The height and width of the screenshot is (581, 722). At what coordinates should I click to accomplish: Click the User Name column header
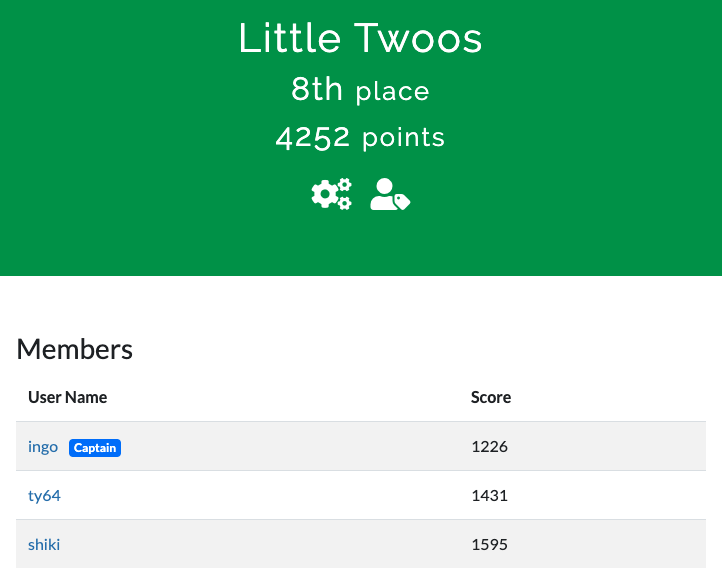click(x=67, y=397)
